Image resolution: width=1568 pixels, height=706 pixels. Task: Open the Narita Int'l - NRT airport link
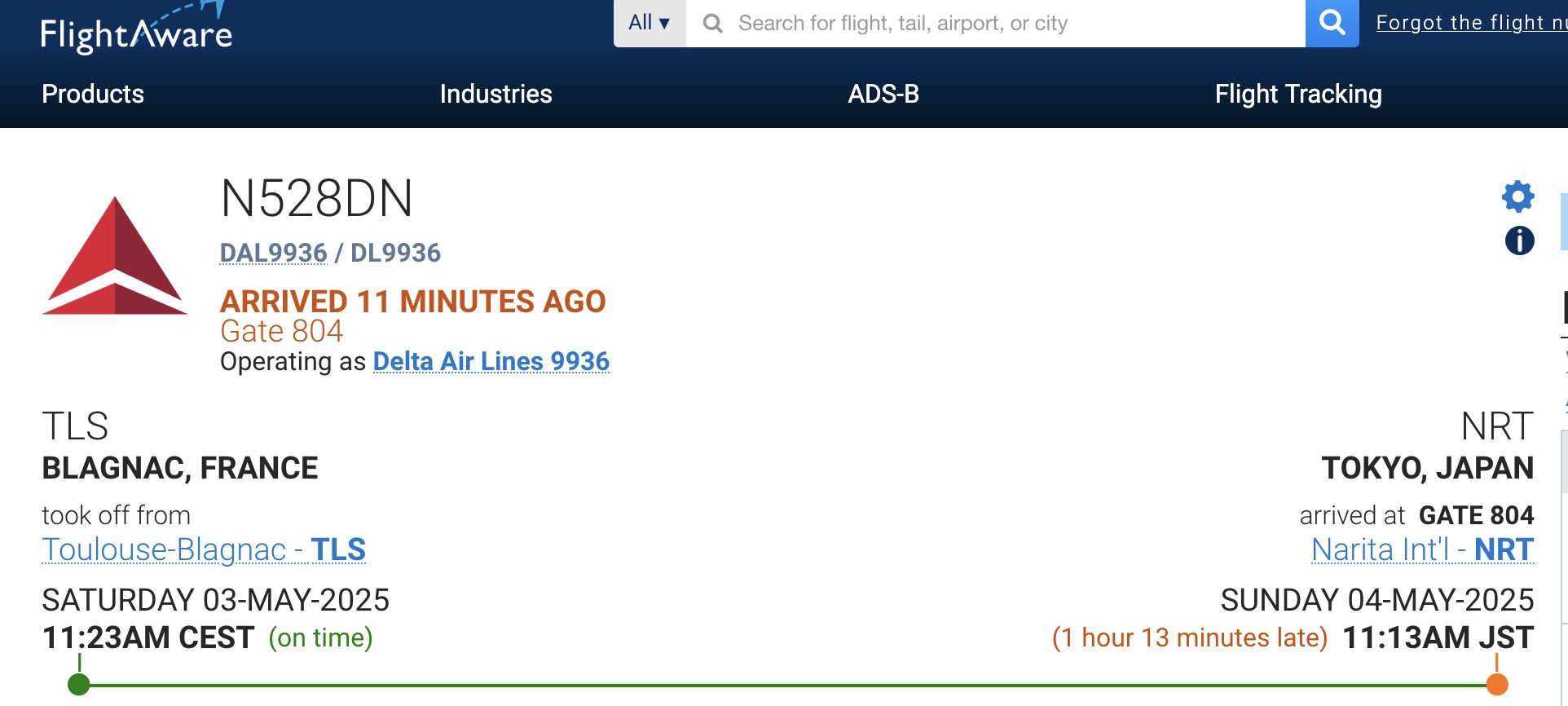click(x=1422, y=549)
